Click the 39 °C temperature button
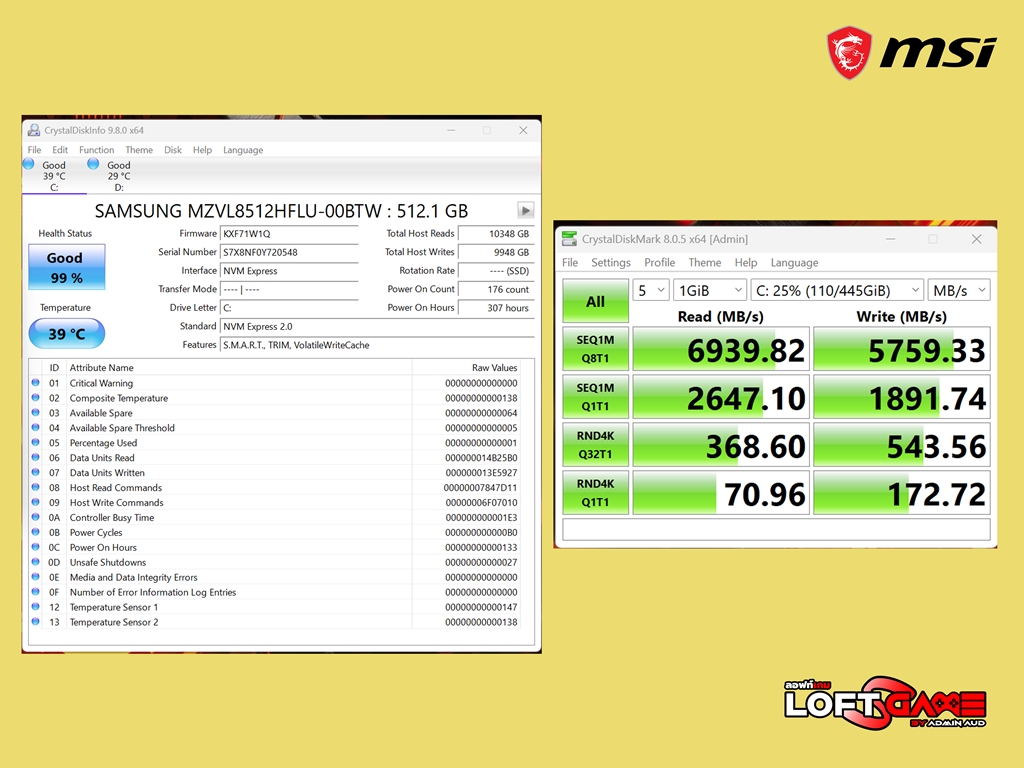Screen dimensions: 1024x768 coord(67,334)
